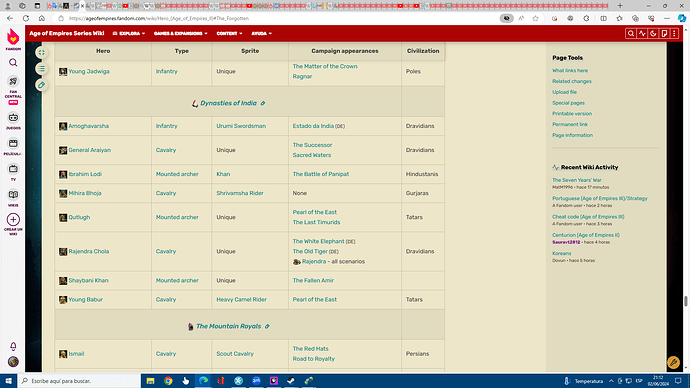The width and height of the screenshot is (690, 388).
Task: Click the page vertical scrollbar thumb
Action: tap(686, 301)
